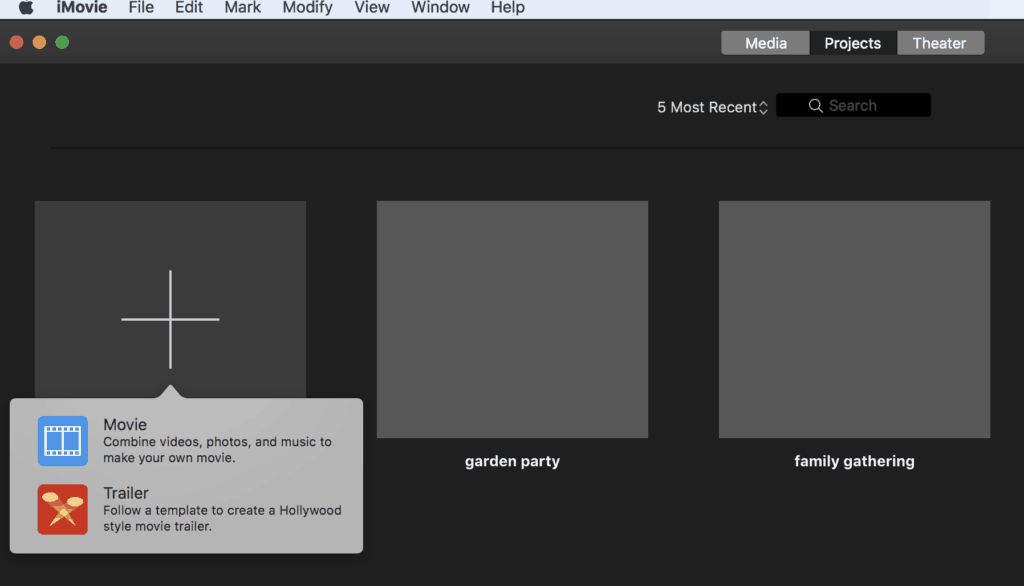The width and height of the screenshot is (1024, 586).
Task: Expand the 5 Most Recent sort dropdown
Action: point(712,107)
